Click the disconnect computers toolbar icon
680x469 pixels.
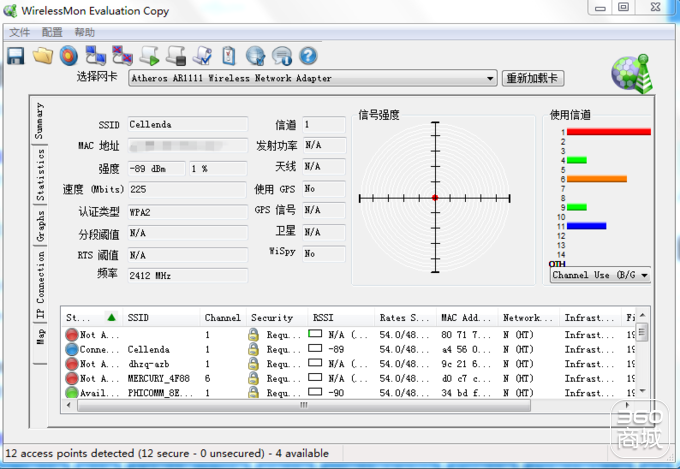[122, 56]
